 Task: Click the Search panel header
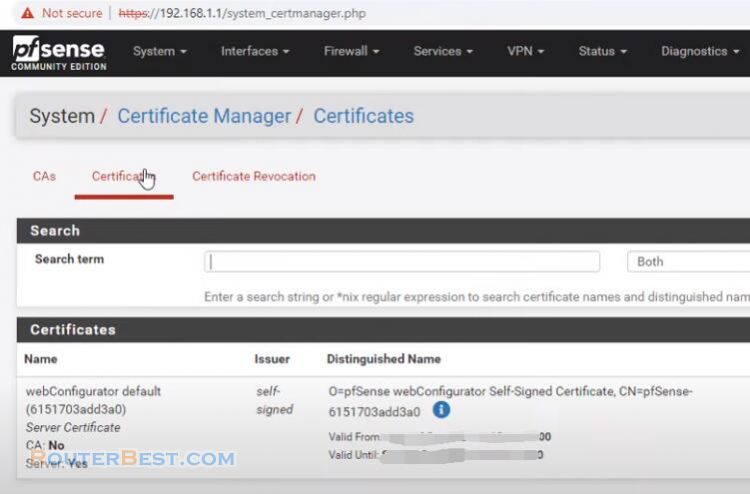tap(383, 231)
